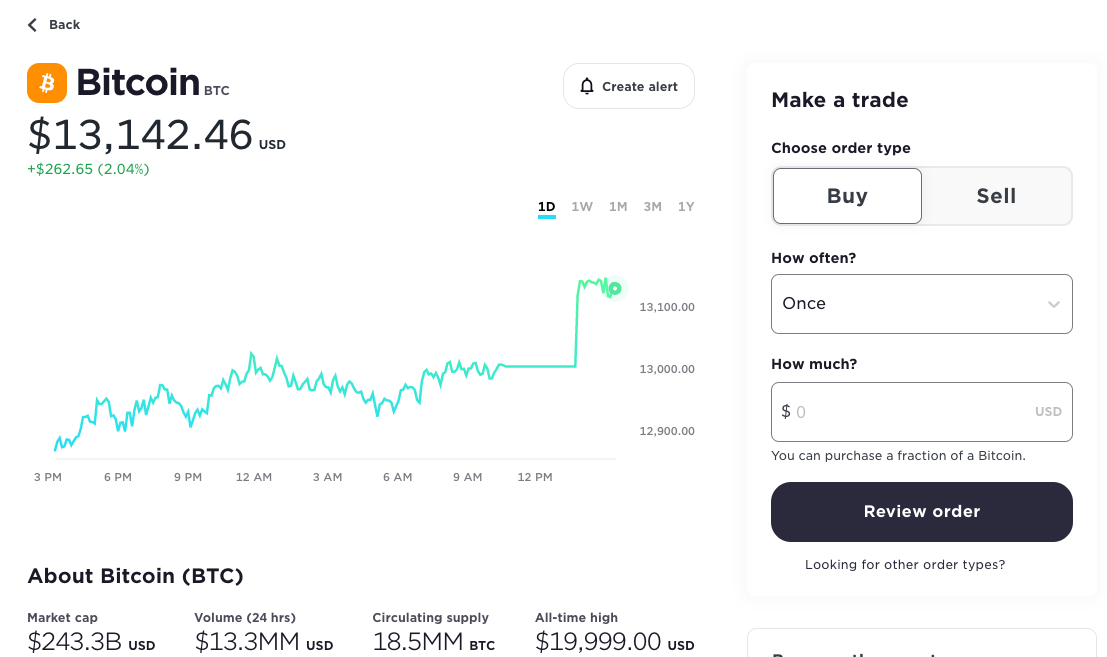This screenshot has width=1107, height=657.
Task: Switch chart to 3M range
Action: click(x=652, y=207)
